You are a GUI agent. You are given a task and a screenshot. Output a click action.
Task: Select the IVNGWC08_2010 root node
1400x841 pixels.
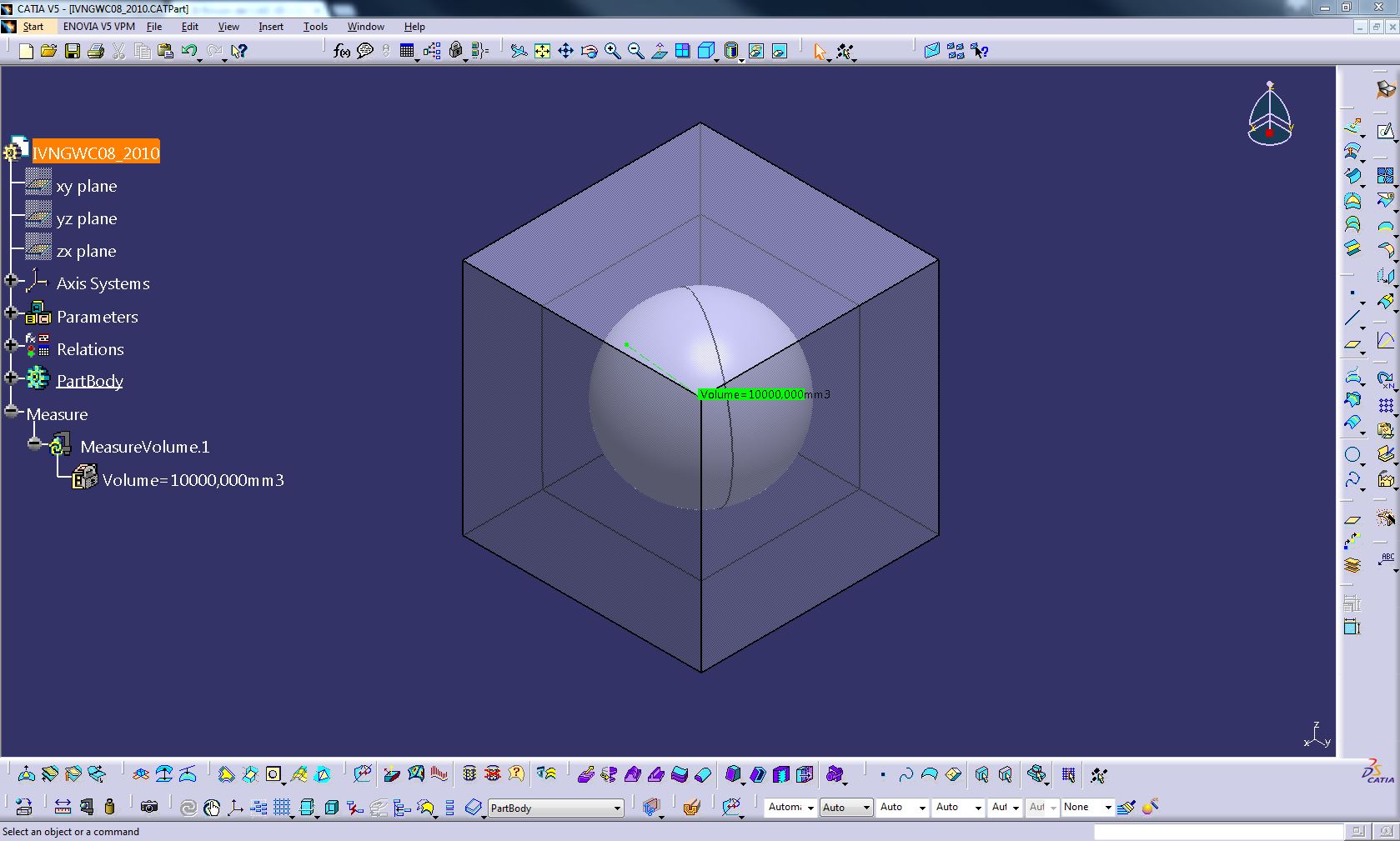click(96, 153)
